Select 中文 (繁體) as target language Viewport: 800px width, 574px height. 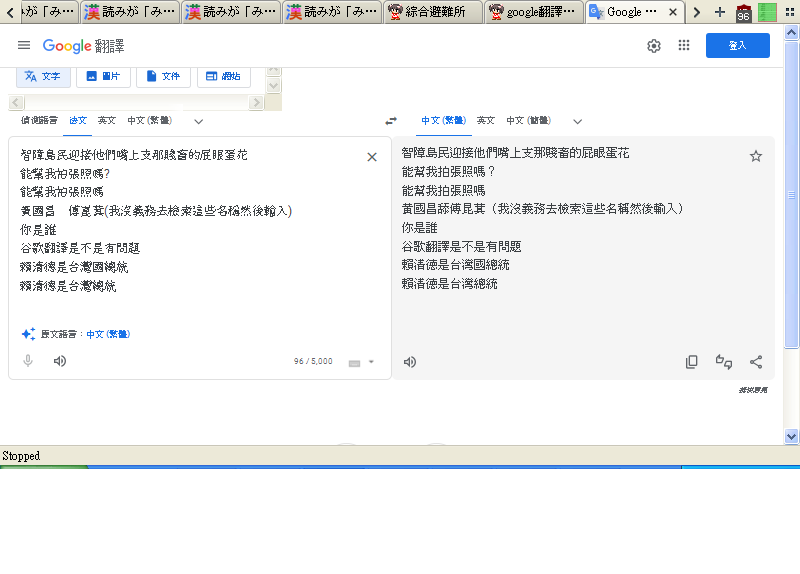click(443, 120)
